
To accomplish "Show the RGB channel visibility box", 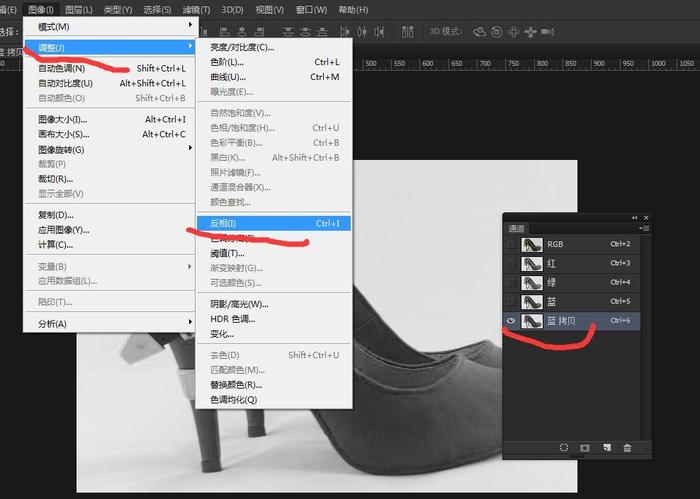I will point(511,244).
